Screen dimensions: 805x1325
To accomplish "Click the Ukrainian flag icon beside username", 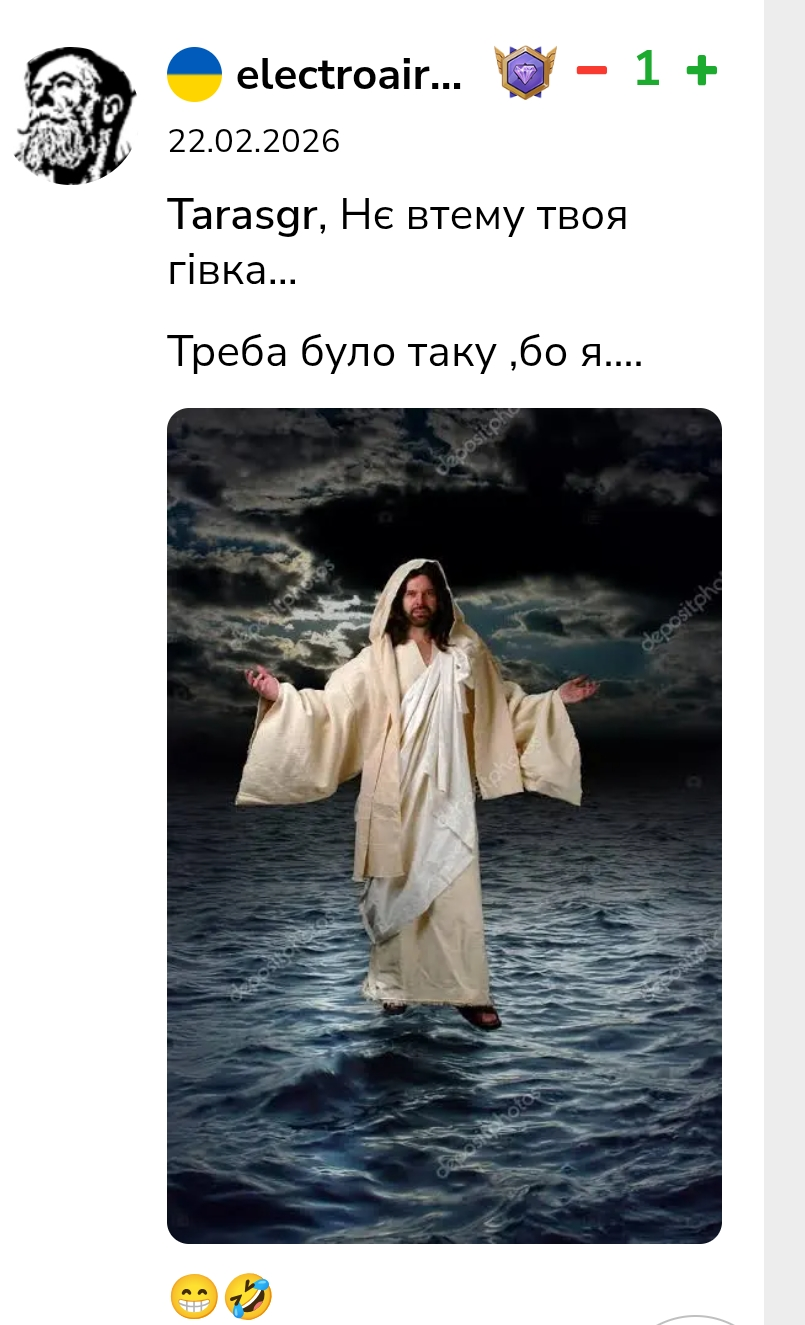I will click(x=194, y=74).
